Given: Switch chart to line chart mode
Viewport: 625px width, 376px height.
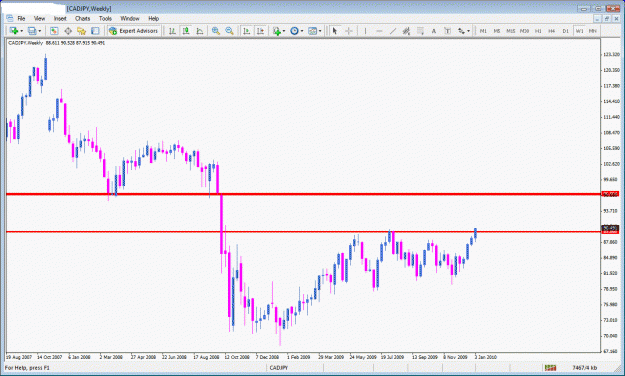Looking at the screenshot, I should (200, 31).
